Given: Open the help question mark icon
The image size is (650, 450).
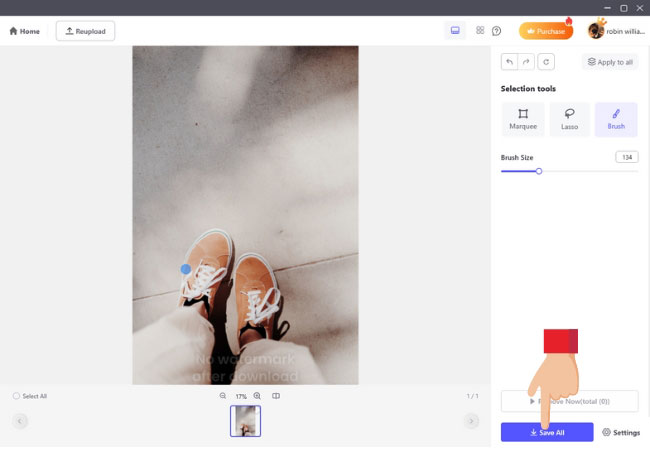Looking at the screenshot, I should click(496, 31).
